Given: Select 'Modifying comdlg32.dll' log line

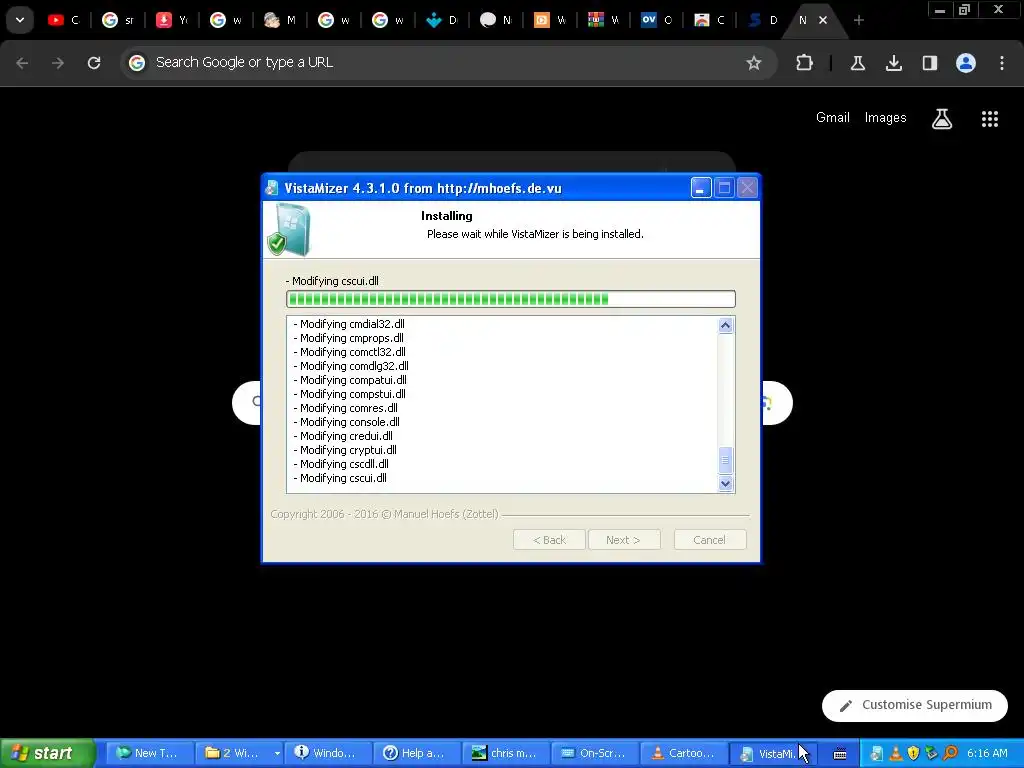Looking at the screenshot, I should (351, 366).
